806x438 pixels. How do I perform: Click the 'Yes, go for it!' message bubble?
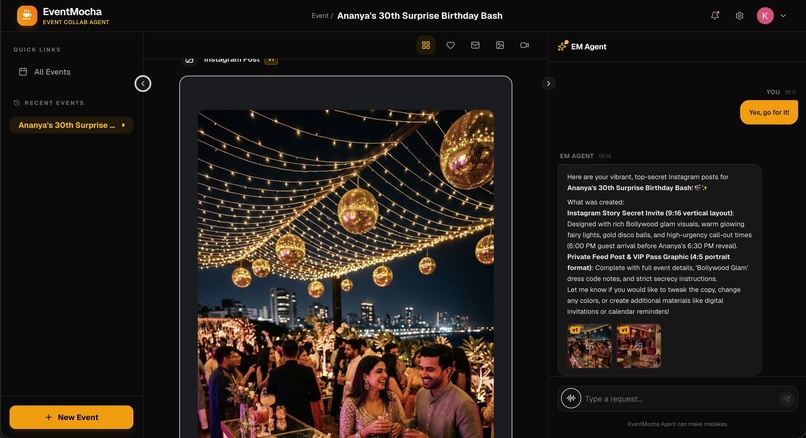[x=769, y=112]
